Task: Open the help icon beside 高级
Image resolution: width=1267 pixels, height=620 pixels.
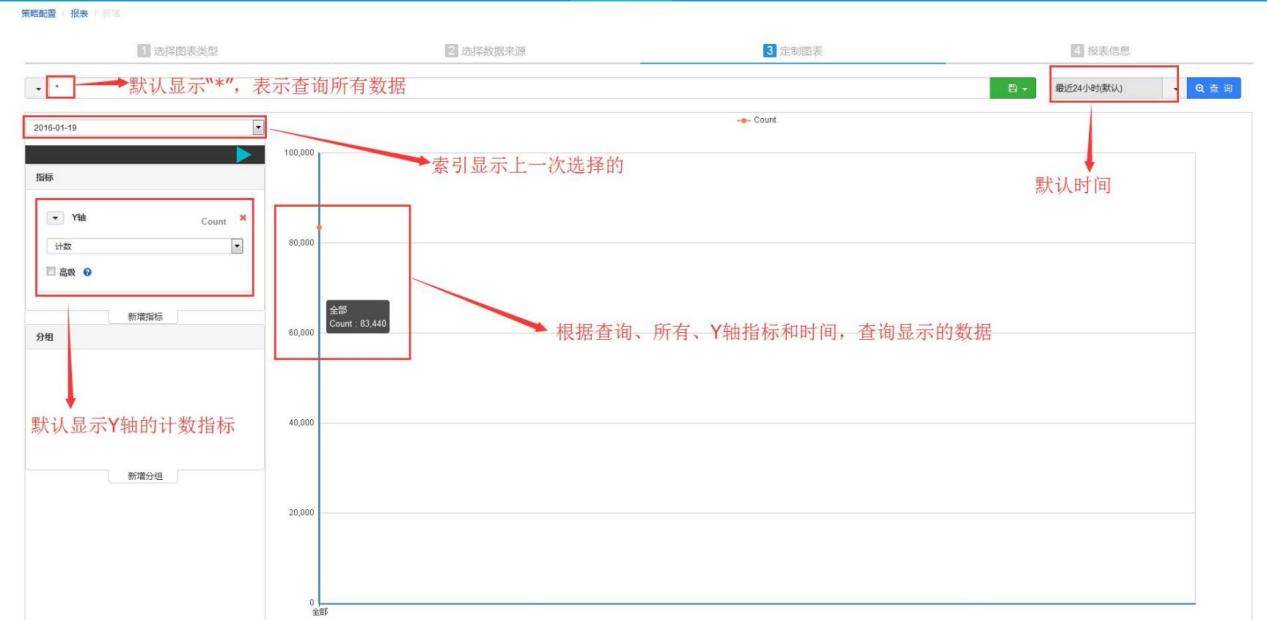Action: [88, 272]
